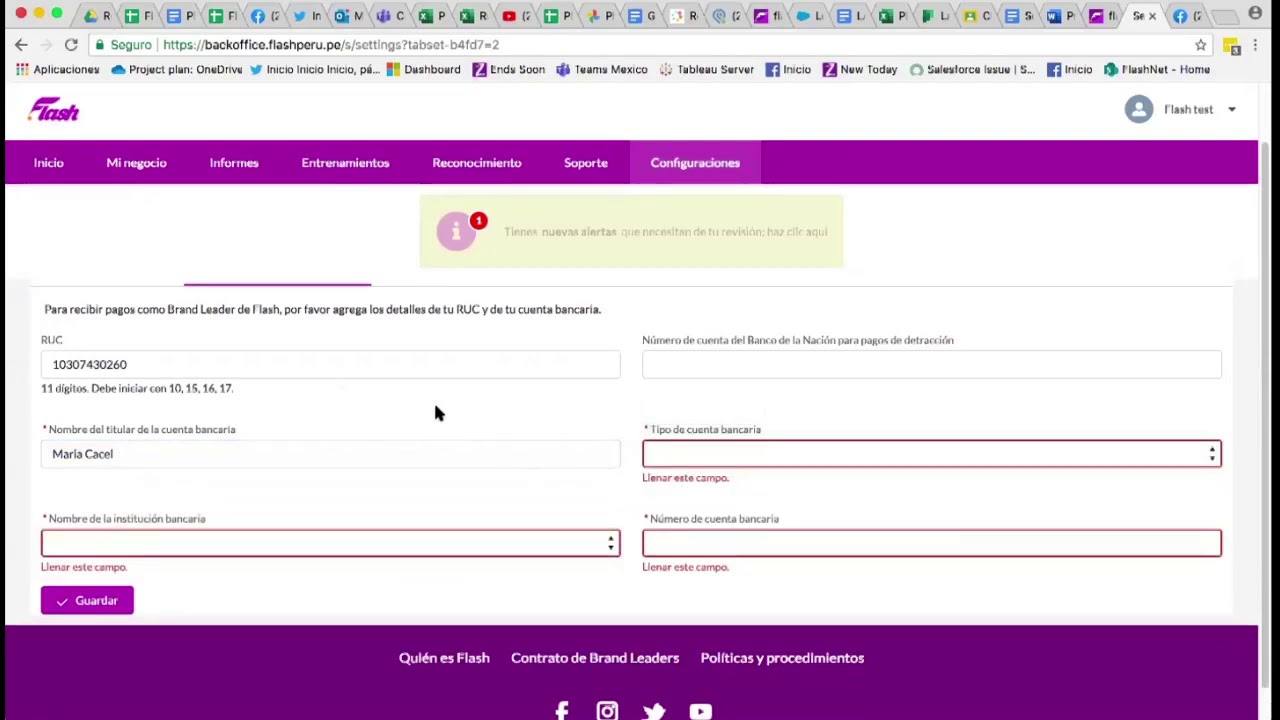Screen dimensions: 1280x720
Task: Open FlashNet - Home bookmark
Action: pos(1157,70)
